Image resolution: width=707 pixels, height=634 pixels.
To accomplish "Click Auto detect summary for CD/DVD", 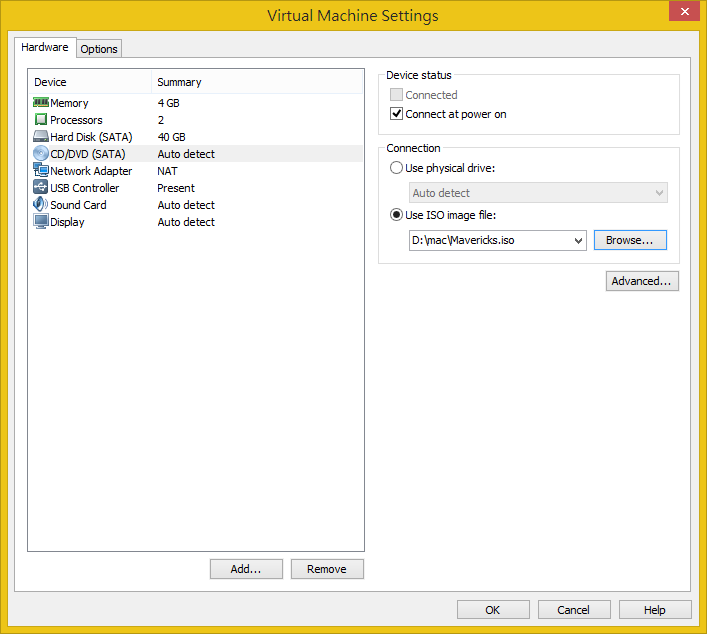I will click(186, 154).
